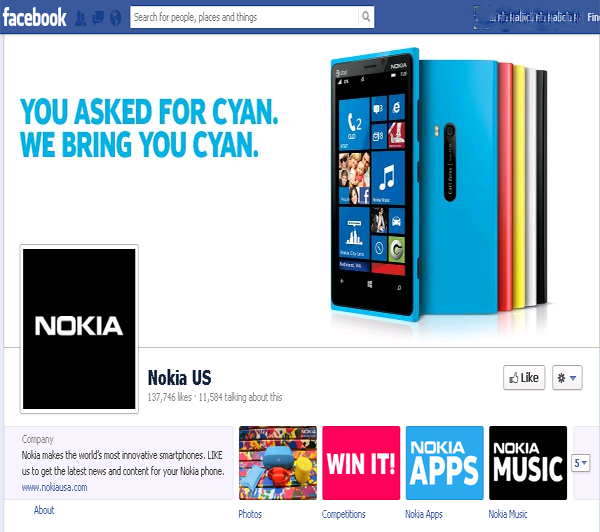
Task: Open the Photos thumbnail
Action: [278, 463]
